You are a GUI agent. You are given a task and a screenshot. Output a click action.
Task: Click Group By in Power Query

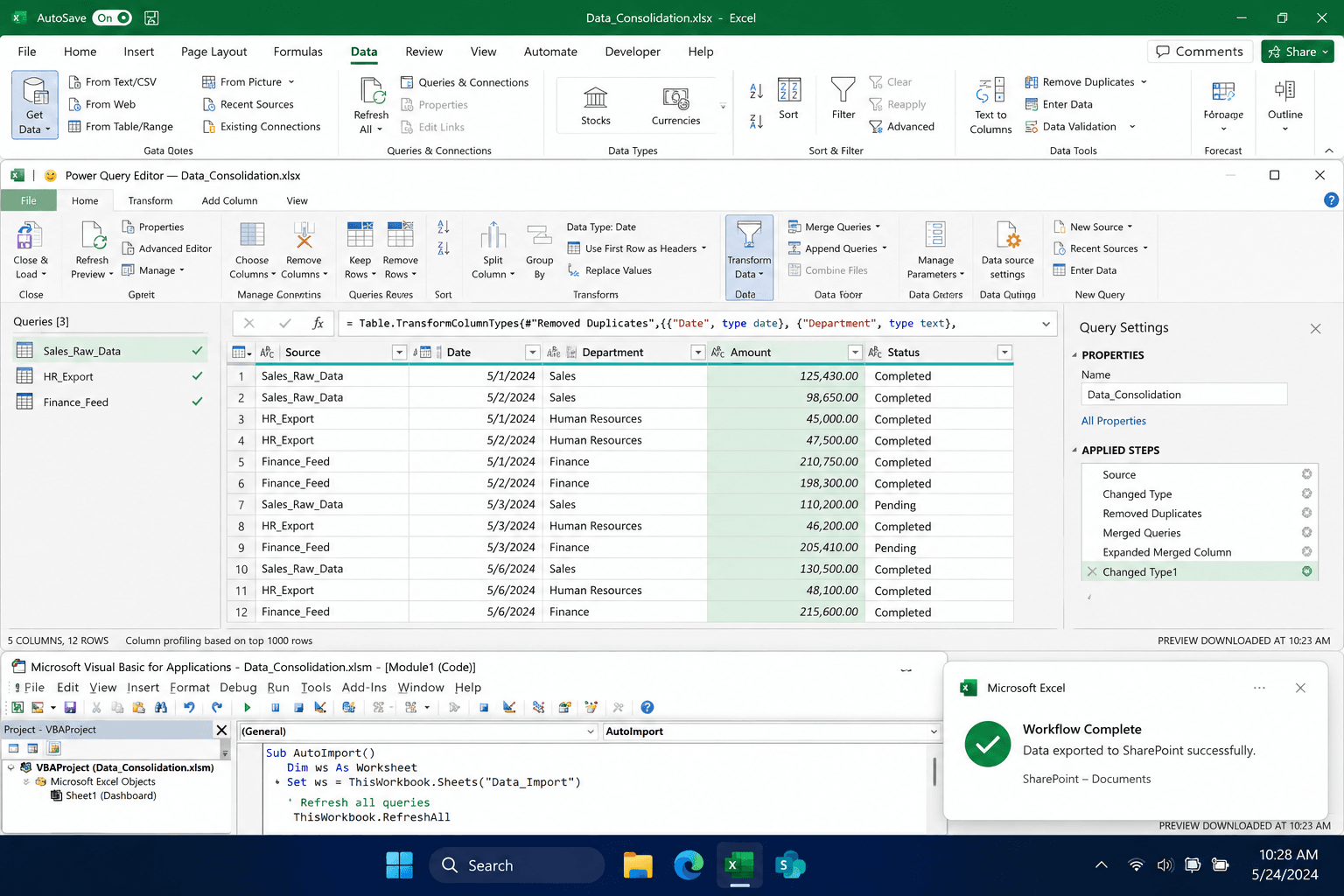[539, 252]
